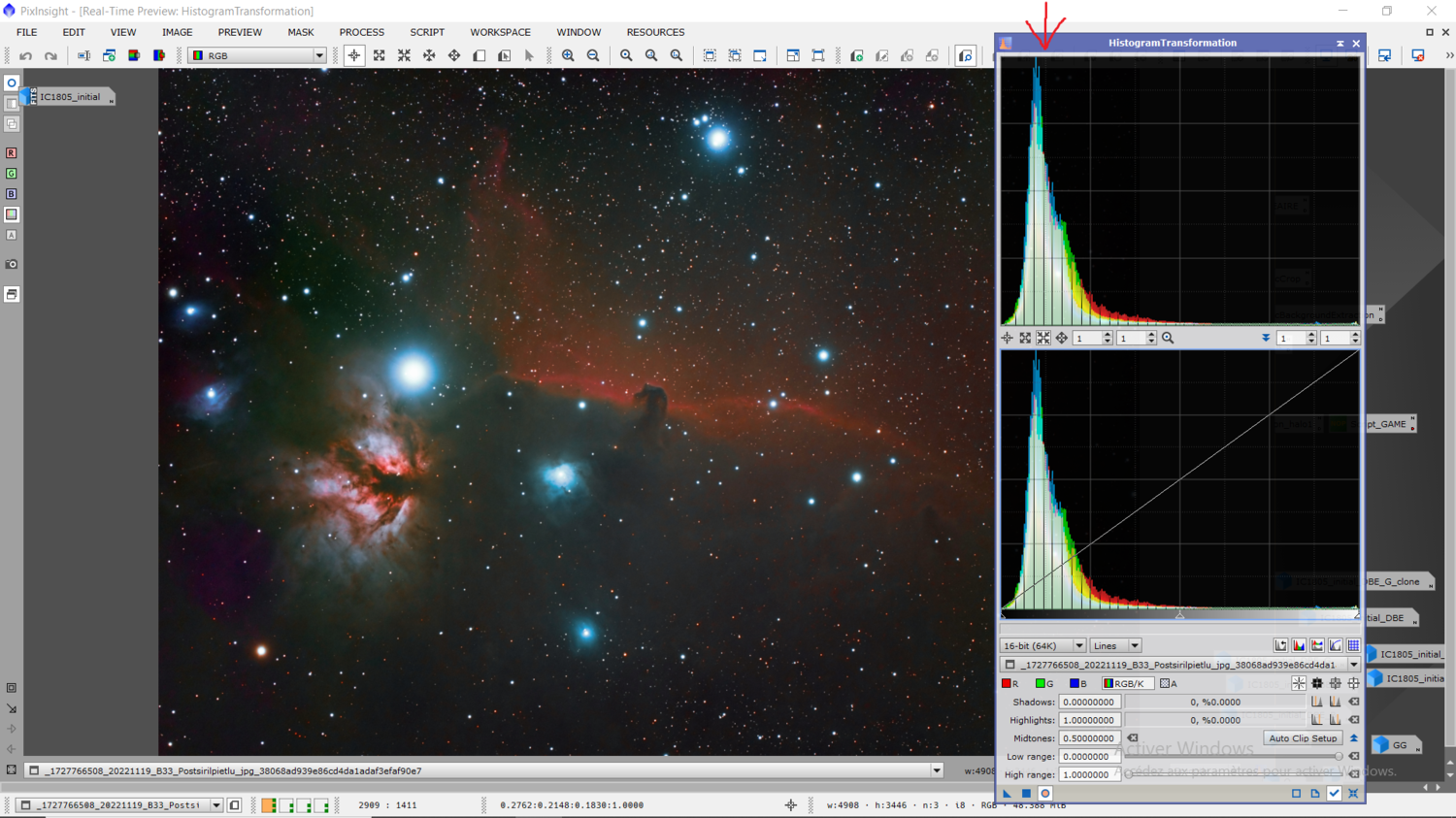Click the Zoom In toolbar icon
1456x818 pixels.
point(568,56)
